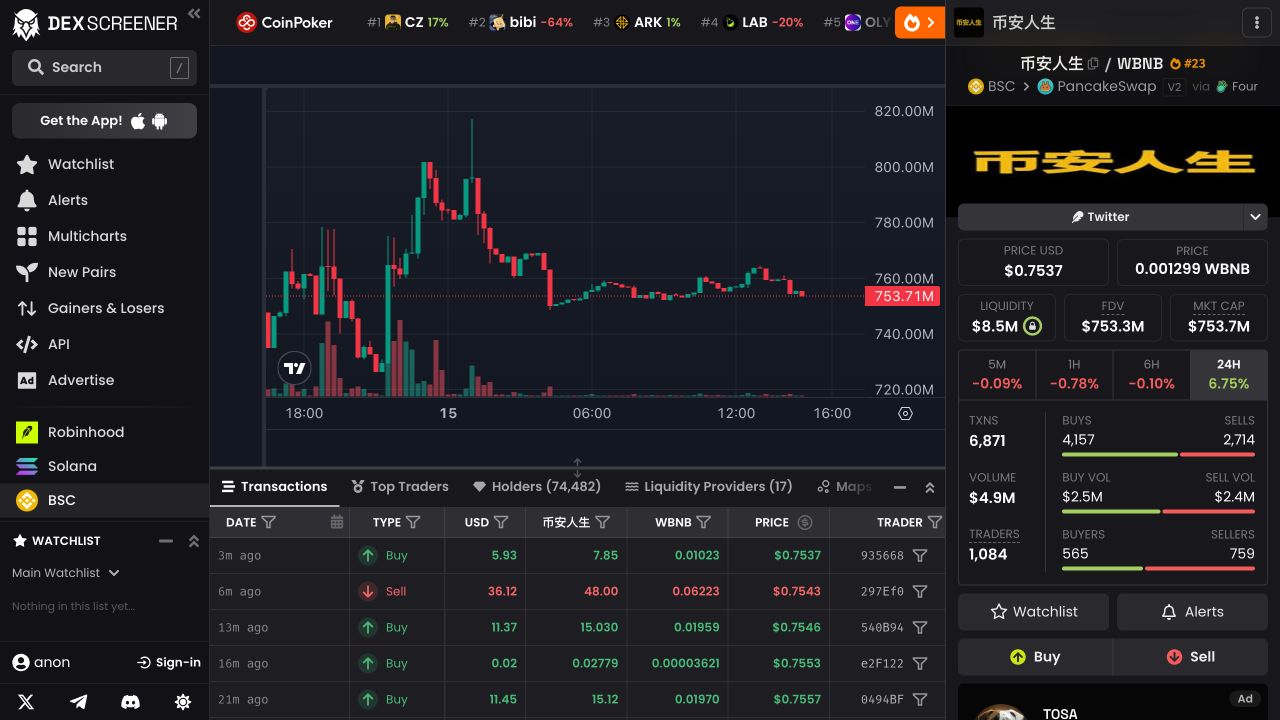Open the calendar icon beside DATE column
The image size is (1280, 720).
pos(337,522)
